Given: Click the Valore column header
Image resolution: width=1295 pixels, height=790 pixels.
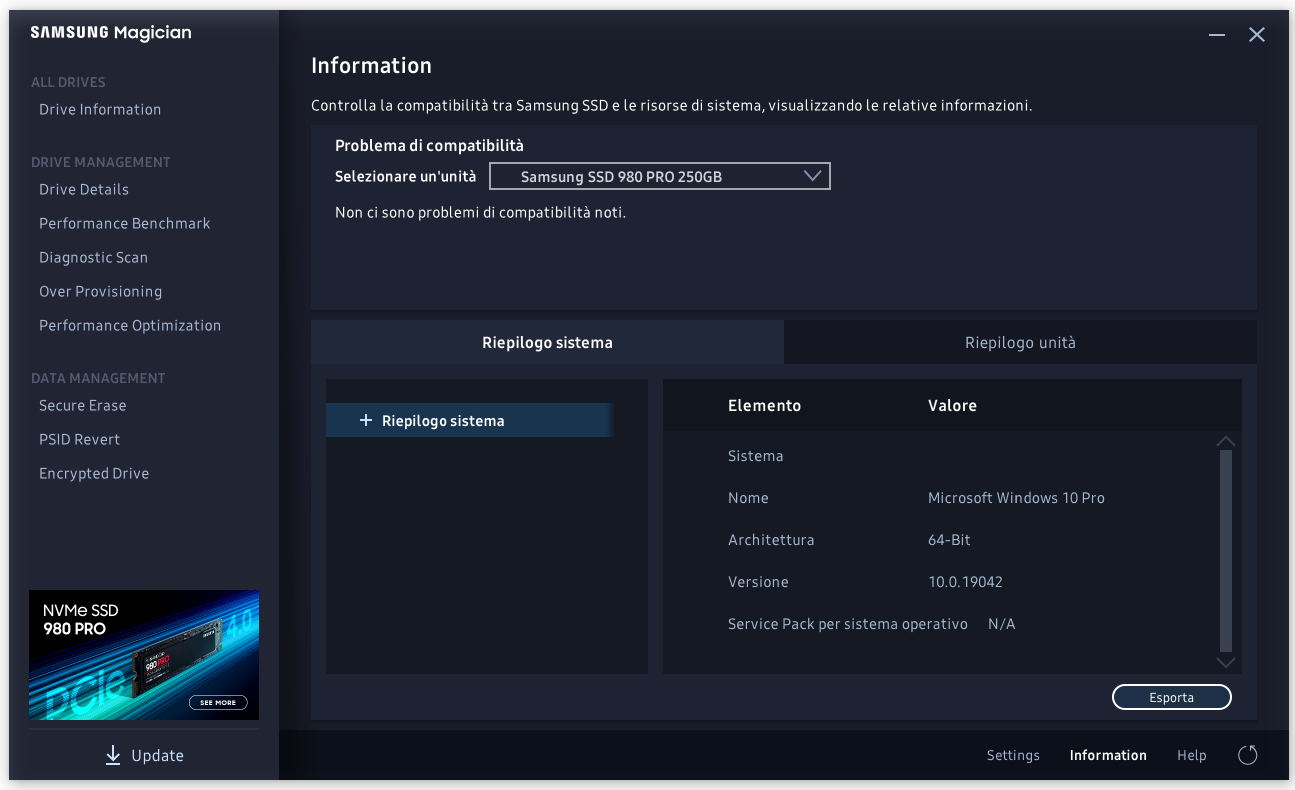Looking at the screenshot, I should [x=952, y=406].
